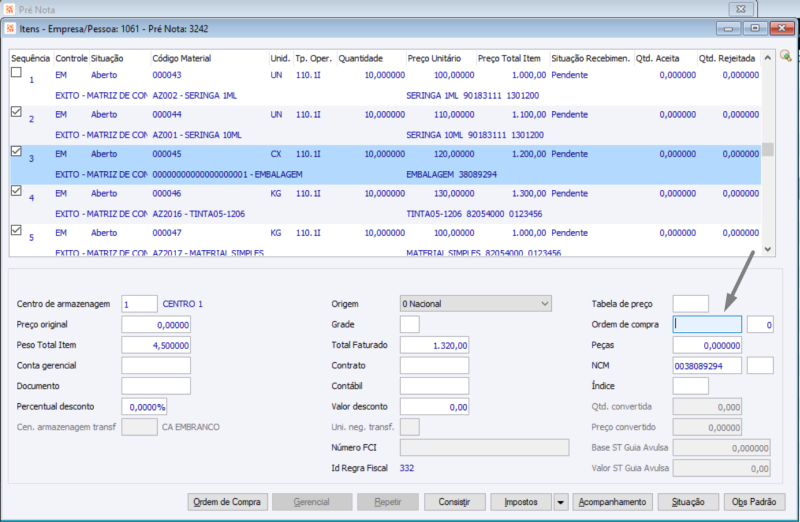
Task: Expand the arrow next to Impostos
Action: point(560,502)
